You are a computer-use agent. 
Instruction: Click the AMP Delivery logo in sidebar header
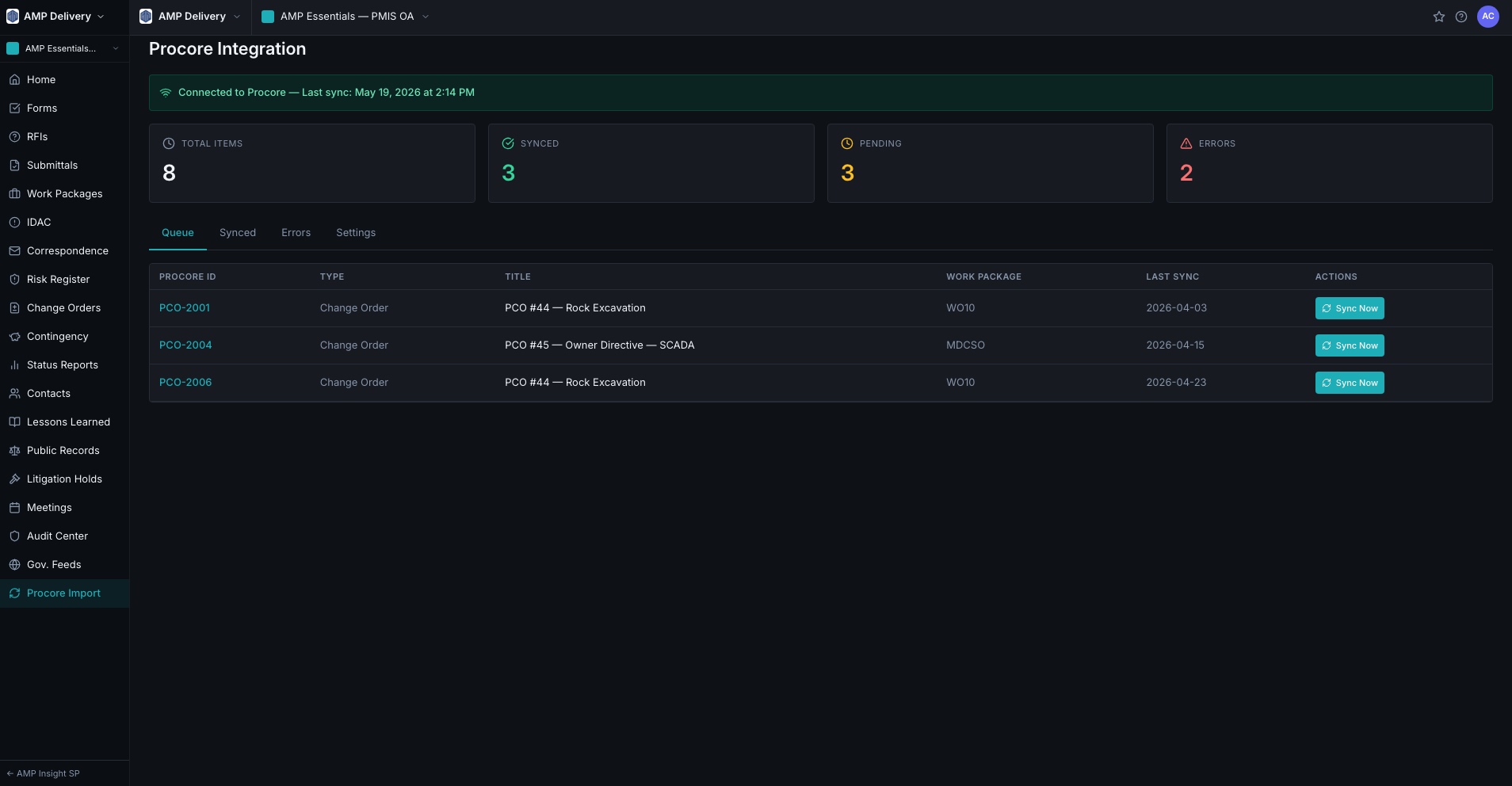click(13, 17)
